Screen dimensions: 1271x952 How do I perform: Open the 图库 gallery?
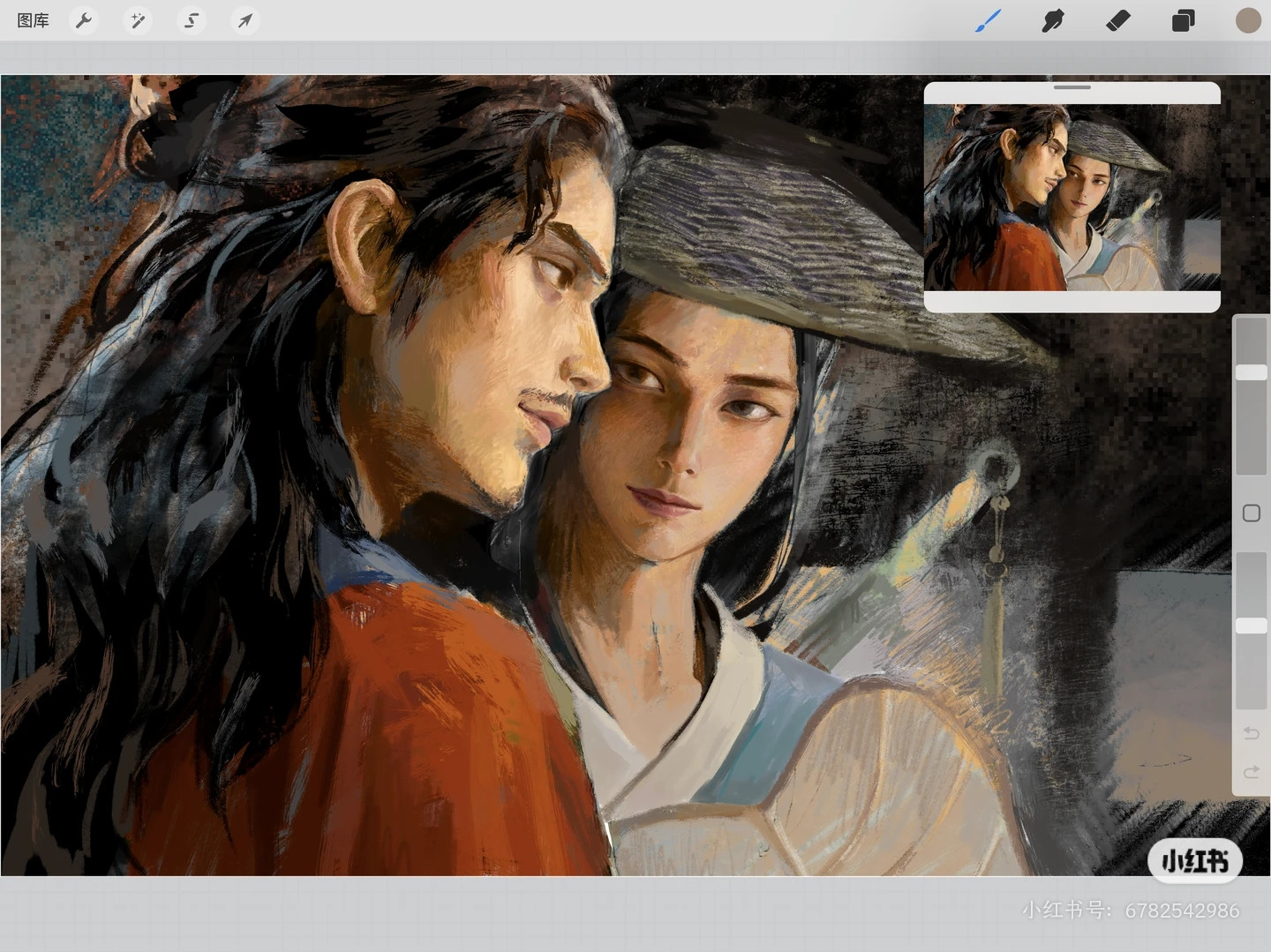click(x=33, y=20)
